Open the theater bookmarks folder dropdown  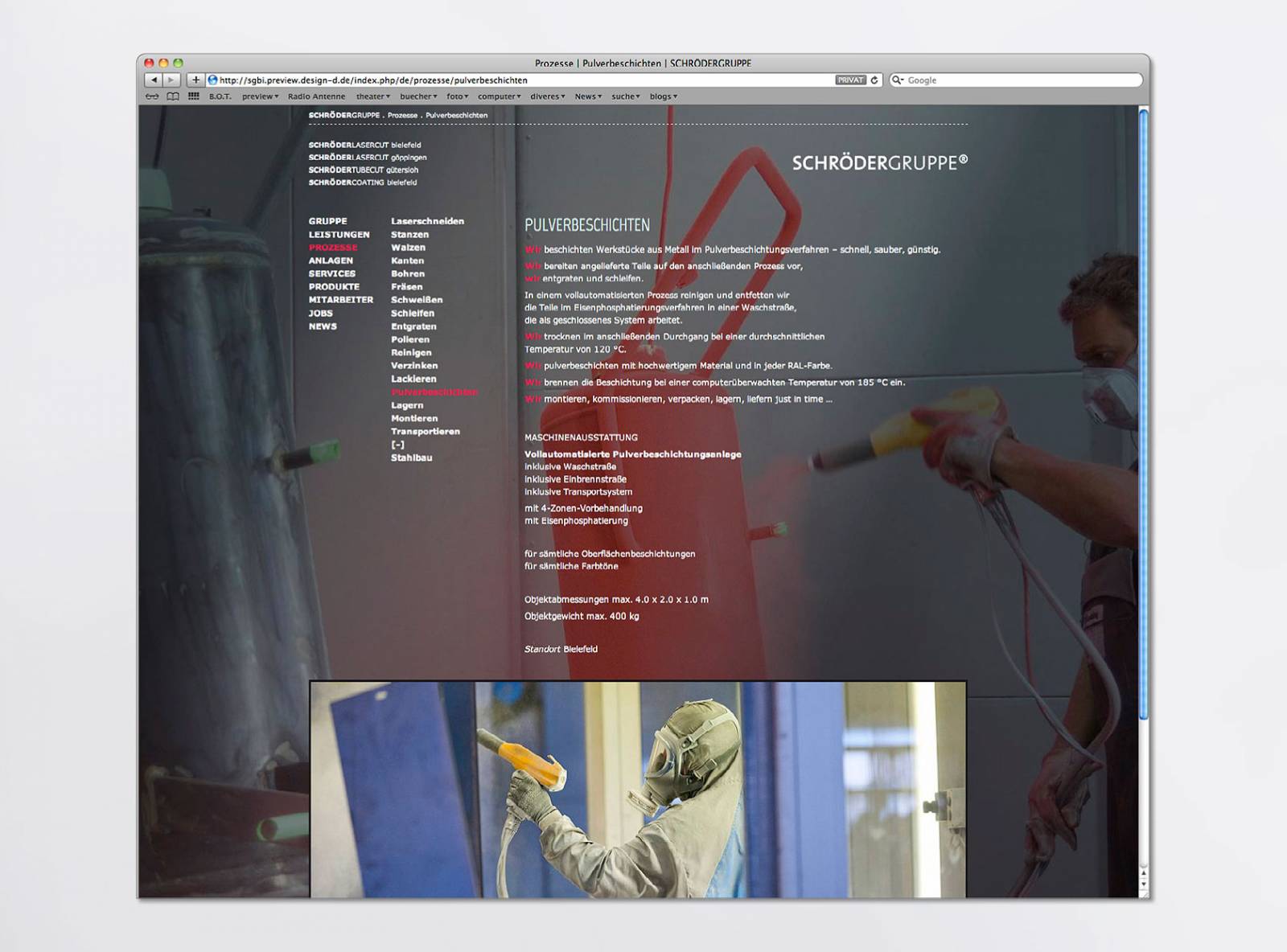(x=373, y=96)
